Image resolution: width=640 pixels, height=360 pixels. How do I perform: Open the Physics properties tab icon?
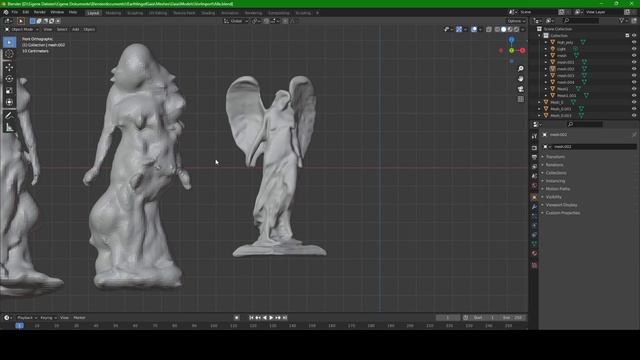(534, 225)
